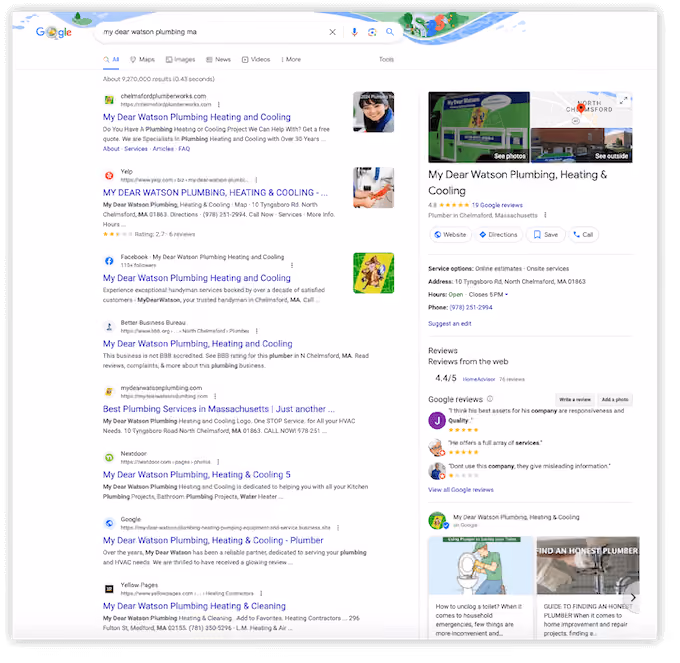
Task: Clear the search box with the X icon
Action: tap(332, 32)
